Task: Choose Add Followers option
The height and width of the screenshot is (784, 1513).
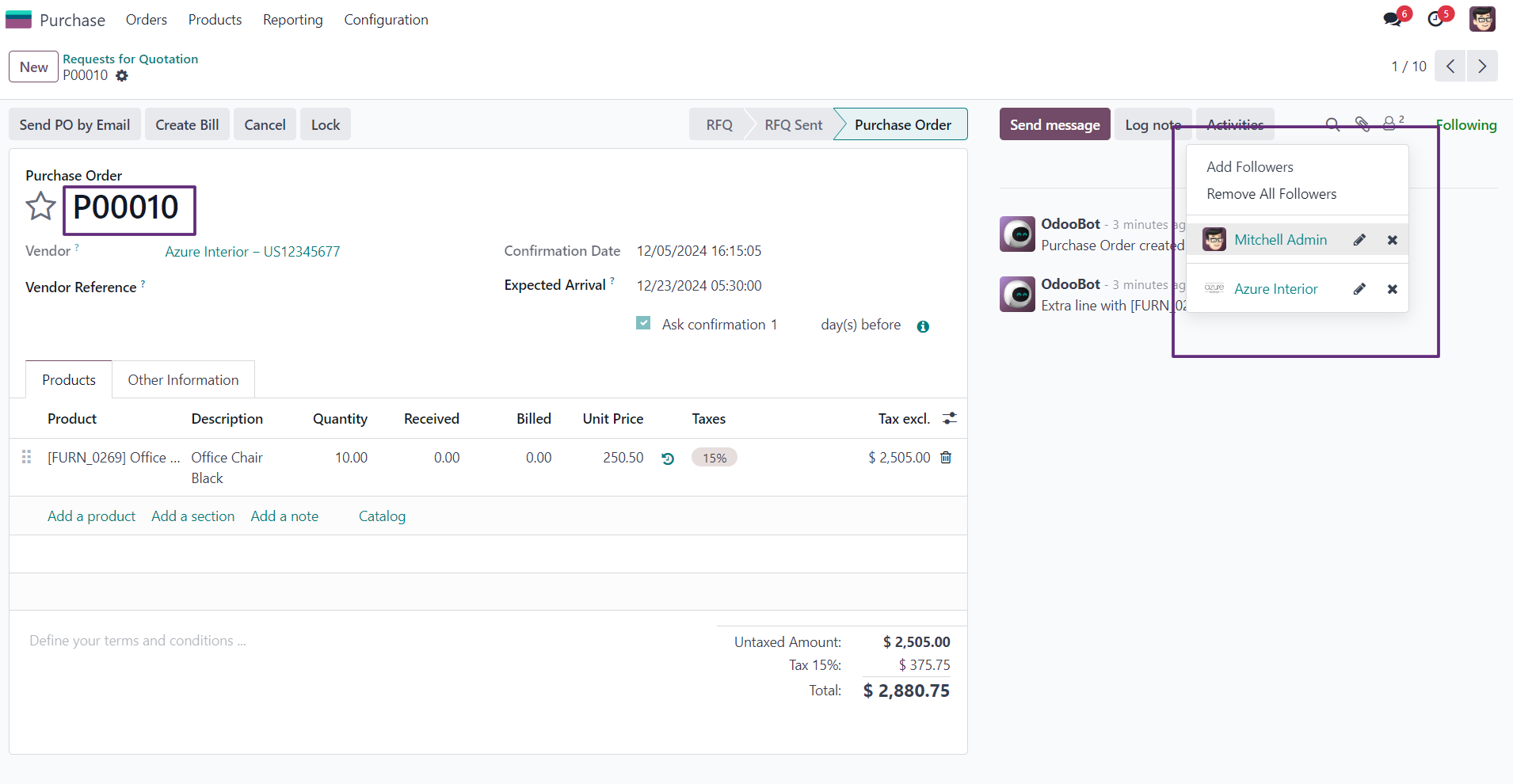Action: tap(1249, 167)
